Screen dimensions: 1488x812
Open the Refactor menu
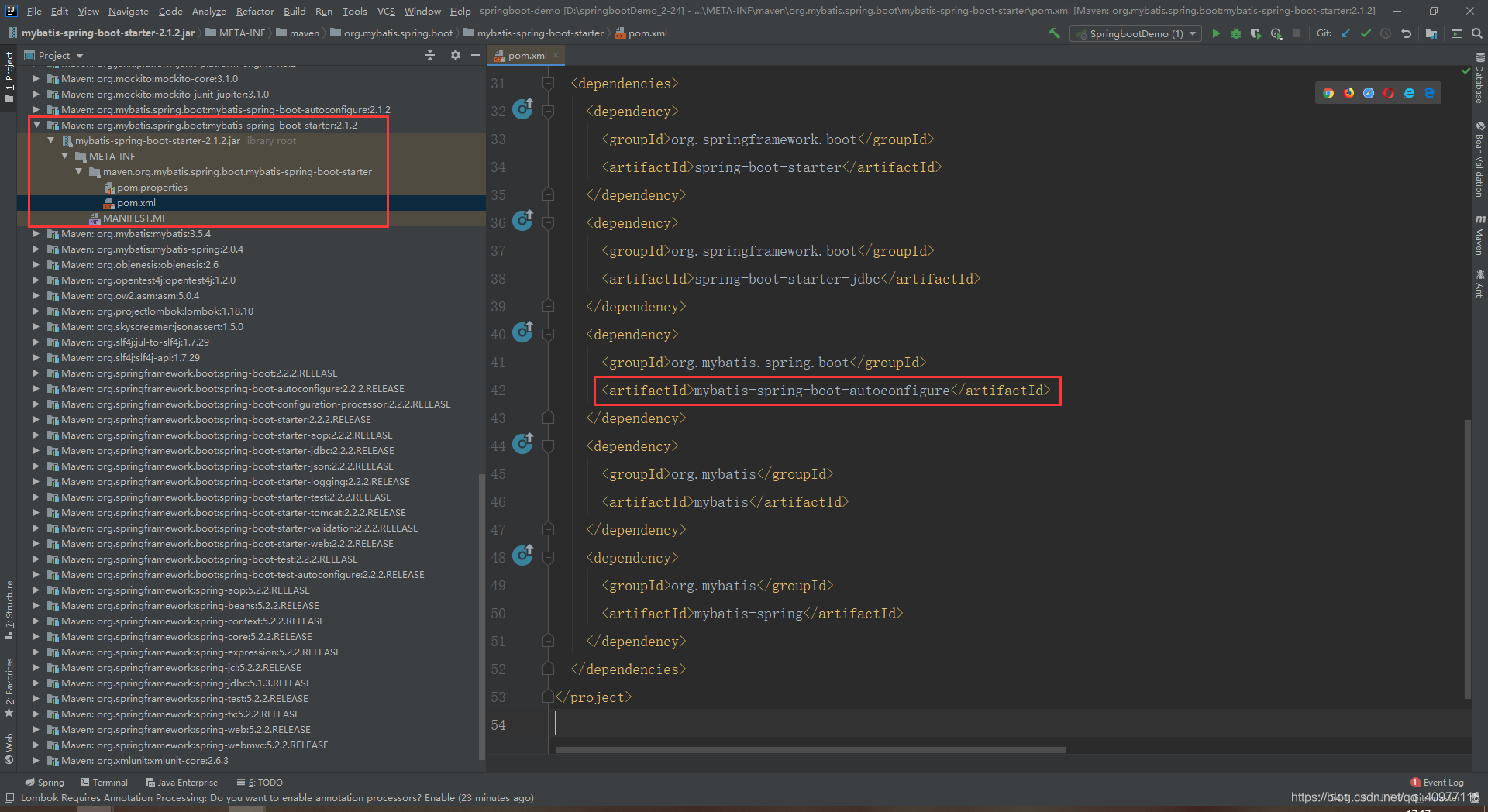(x=255, y=11)
